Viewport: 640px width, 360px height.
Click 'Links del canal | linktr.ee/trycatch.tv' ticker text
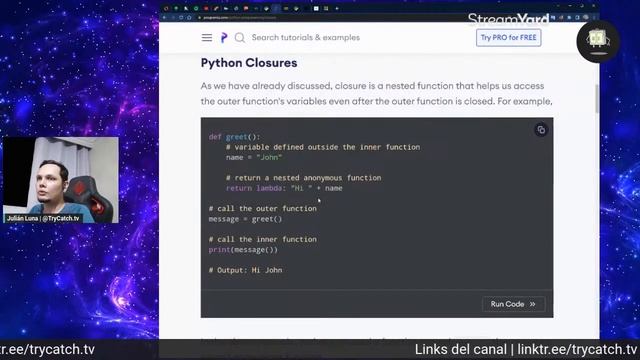(526, 350)
